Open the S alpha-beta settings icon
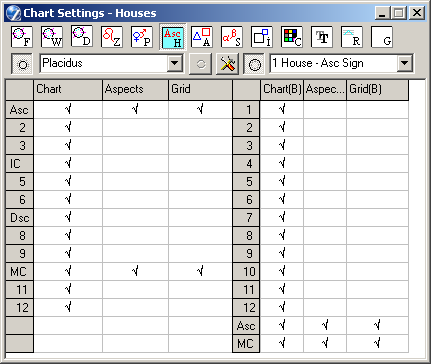Viewport: 431px width, 364px height. point(232,37)
